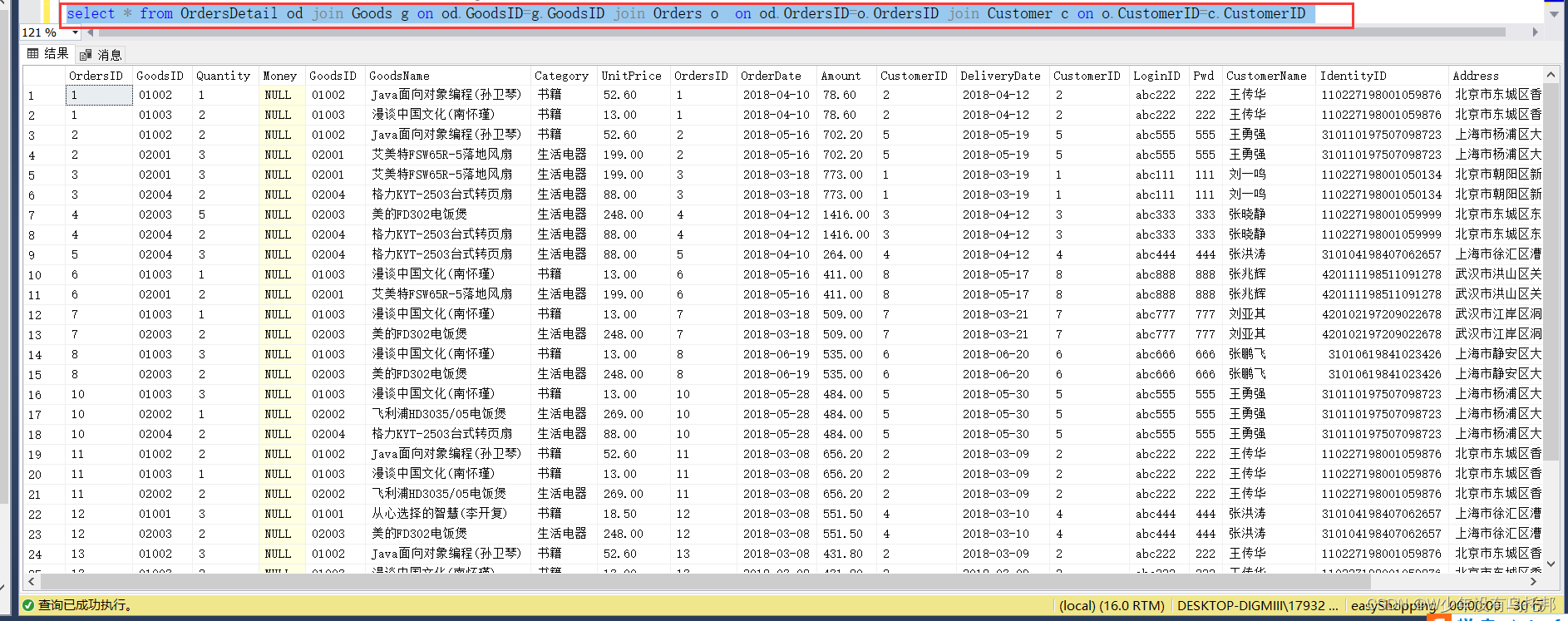The image size is (1568, 621).
Task: Click the query editor scroll-right arrow
Action: (x=1535, y=32)
